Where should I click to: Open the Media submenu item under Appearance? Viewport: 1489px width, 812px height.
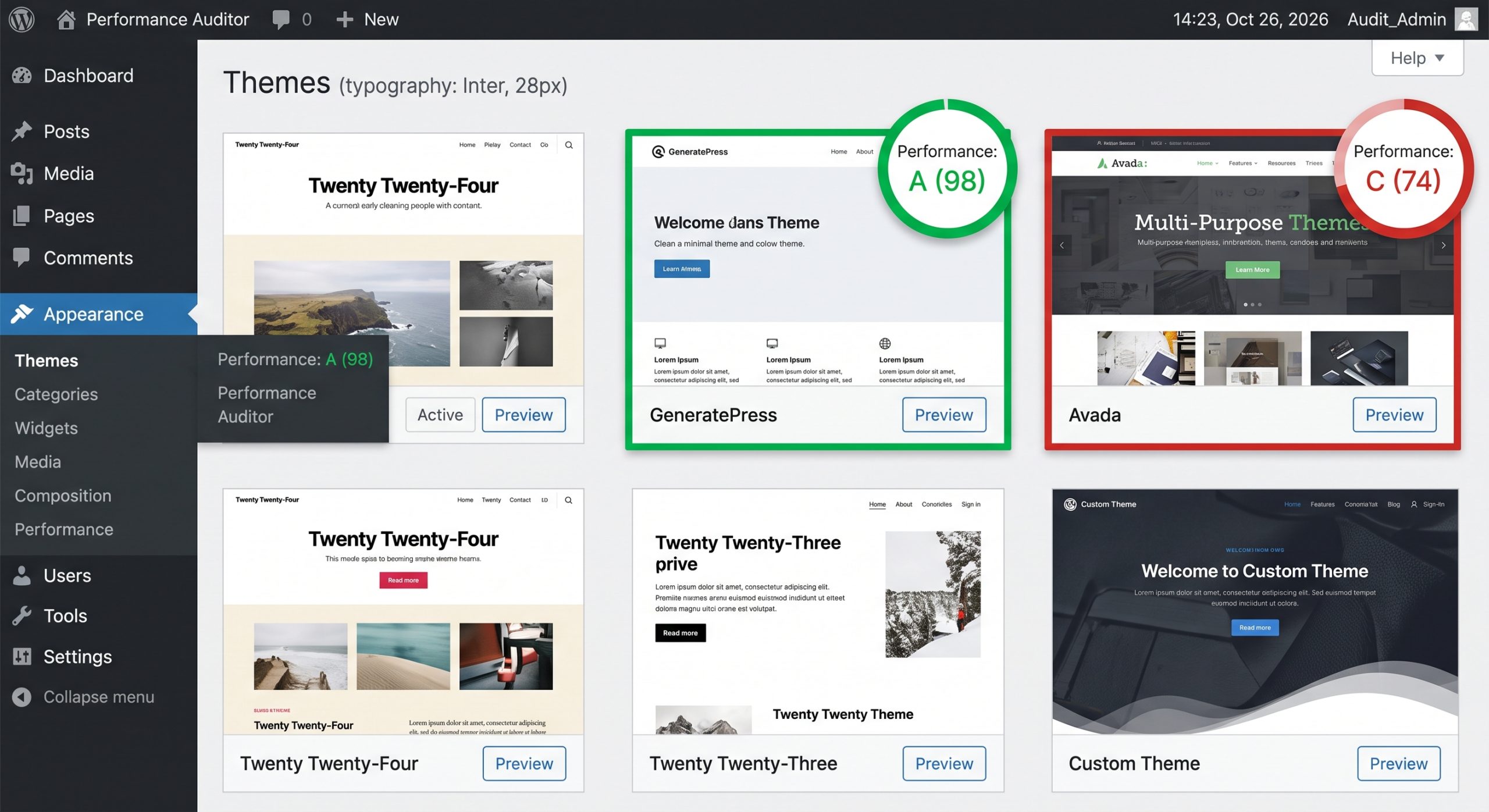[38, 462]
